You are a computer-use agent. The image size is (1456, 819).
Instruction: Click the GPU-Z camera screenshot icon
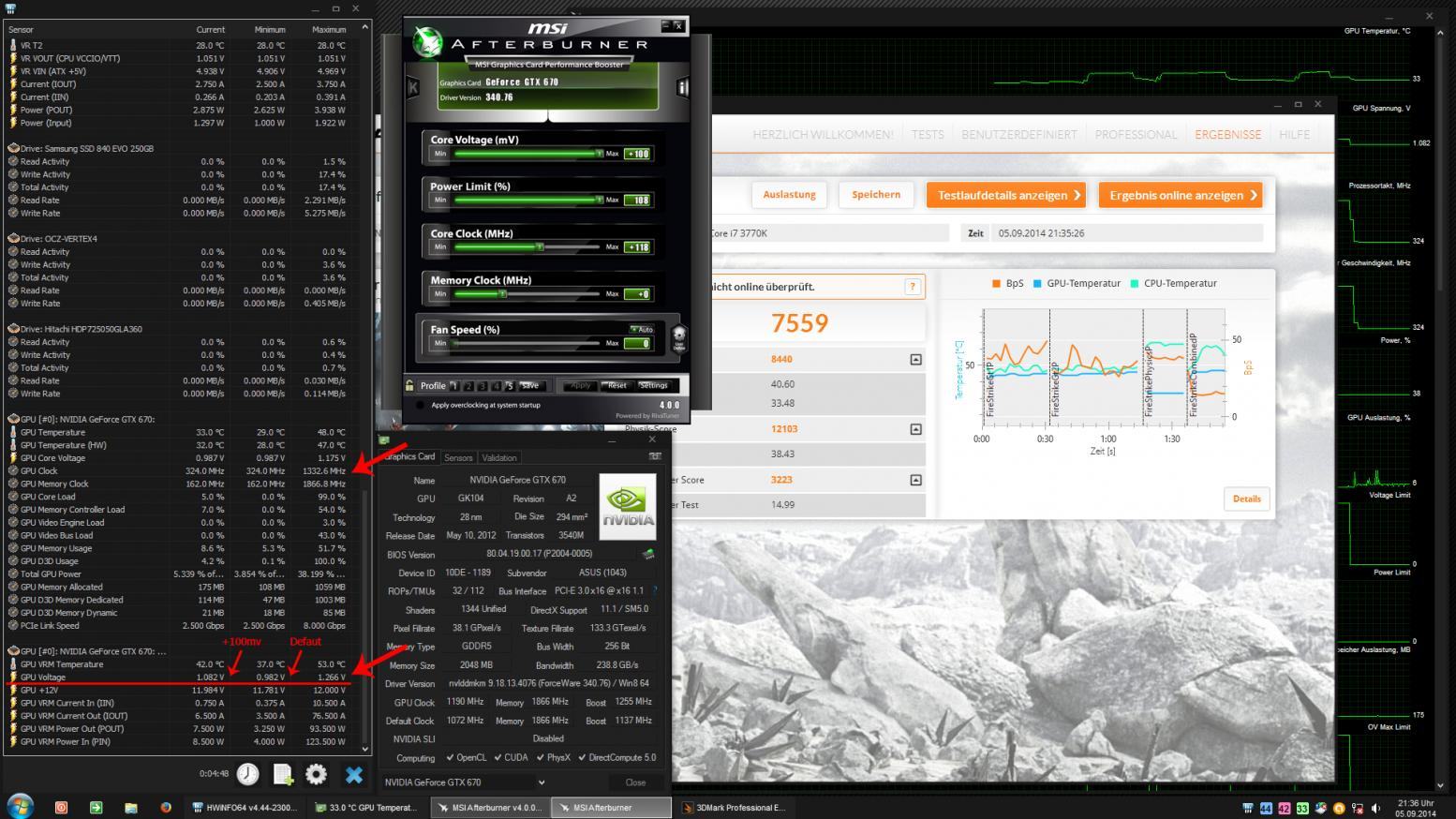[654, 456]
